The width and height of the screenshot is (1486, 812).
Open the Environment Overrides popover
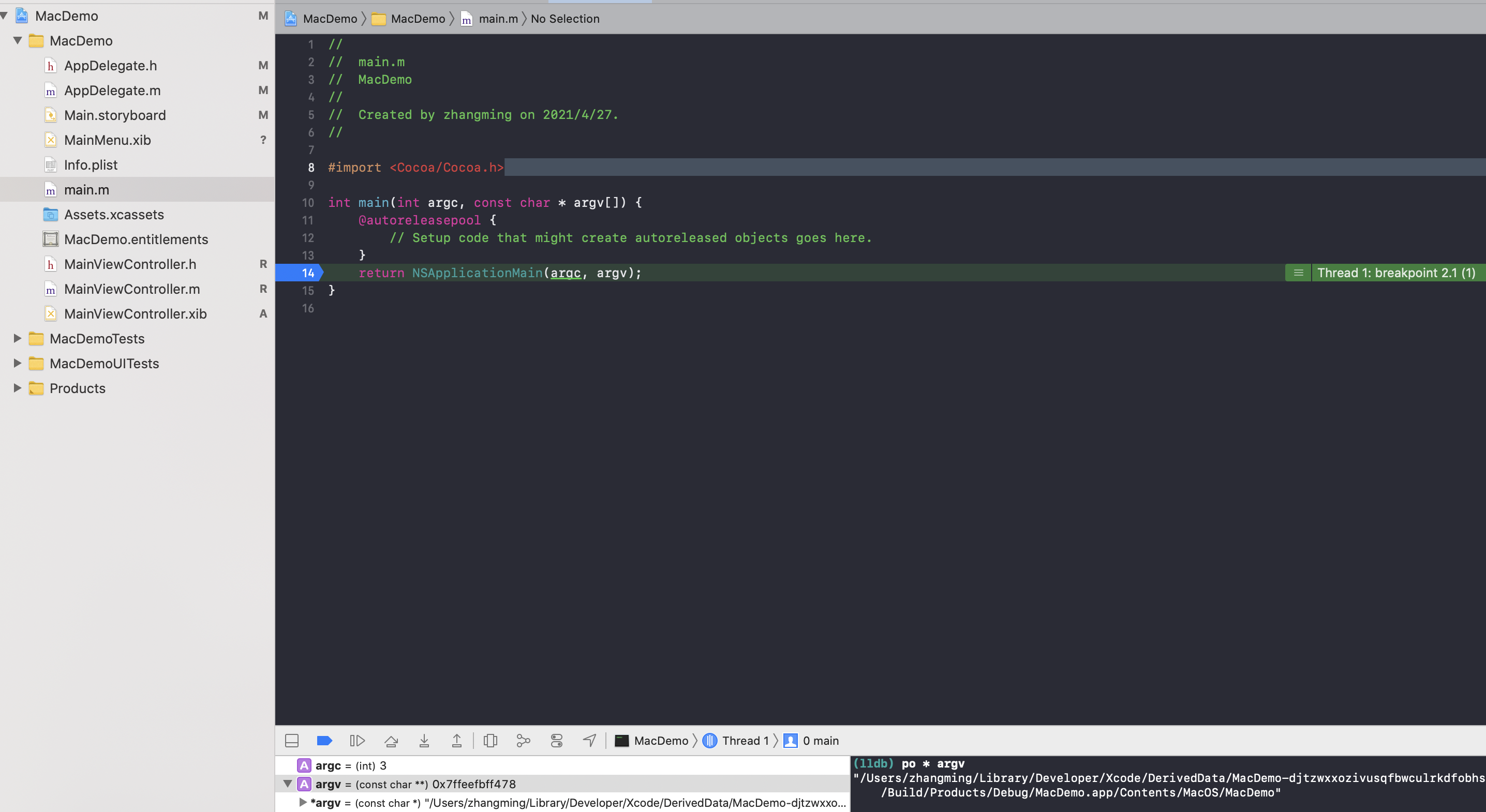[x=556, y=741]
